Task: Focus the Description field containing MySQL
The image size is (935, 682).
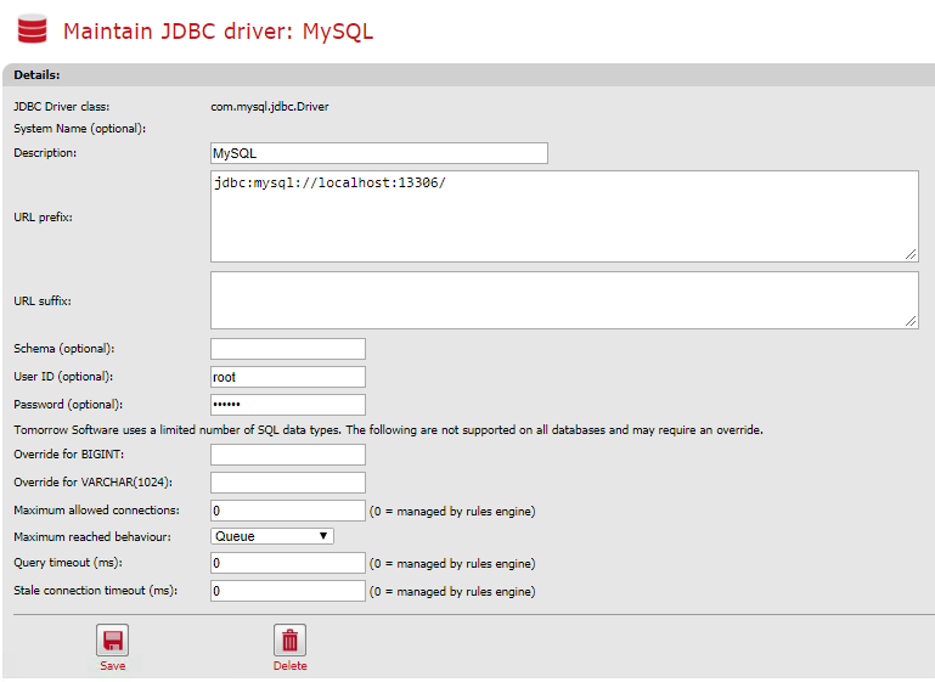Action: 379,154
